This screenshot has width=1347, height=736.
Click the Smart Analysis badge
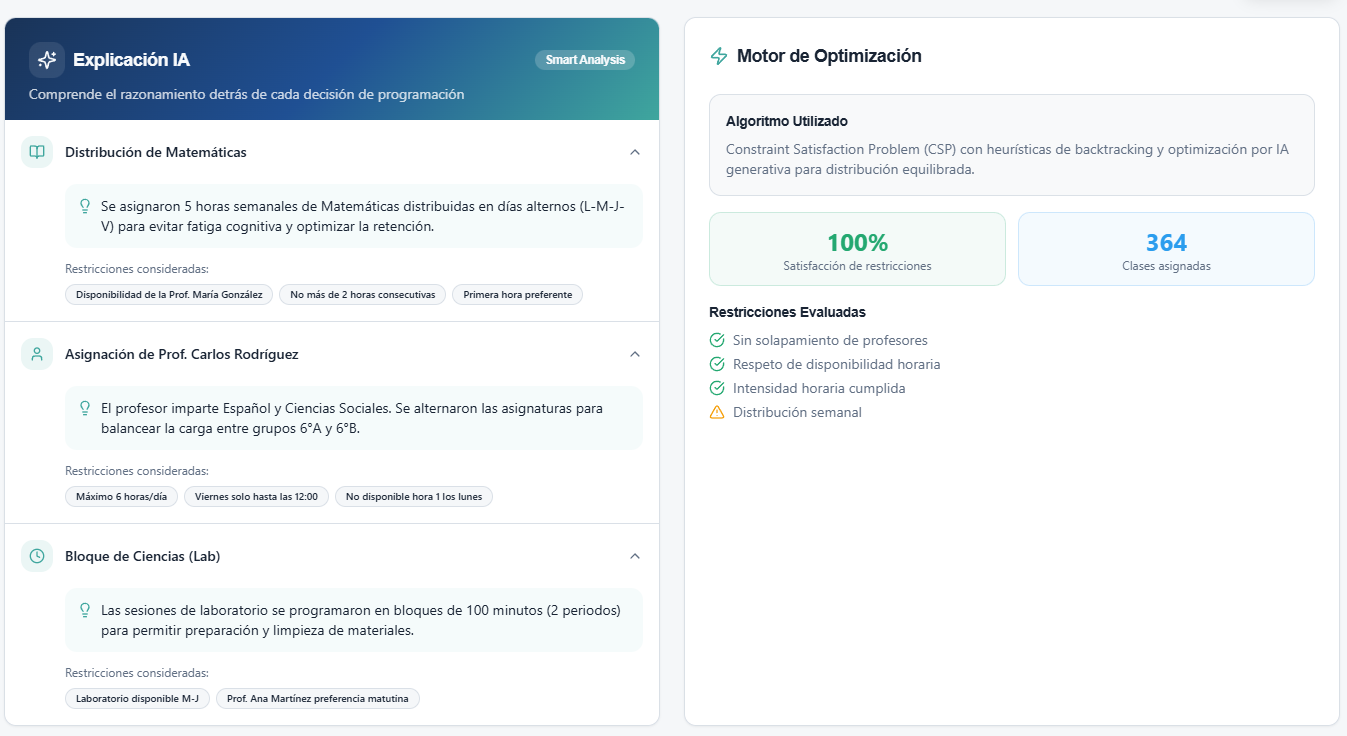585,59
